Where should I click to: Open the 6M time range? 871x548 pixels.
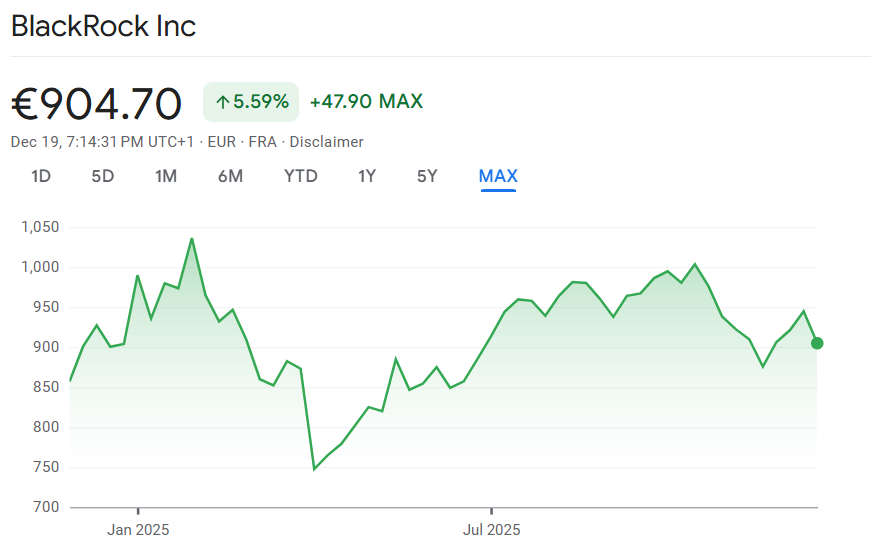[x=230, y=177]
